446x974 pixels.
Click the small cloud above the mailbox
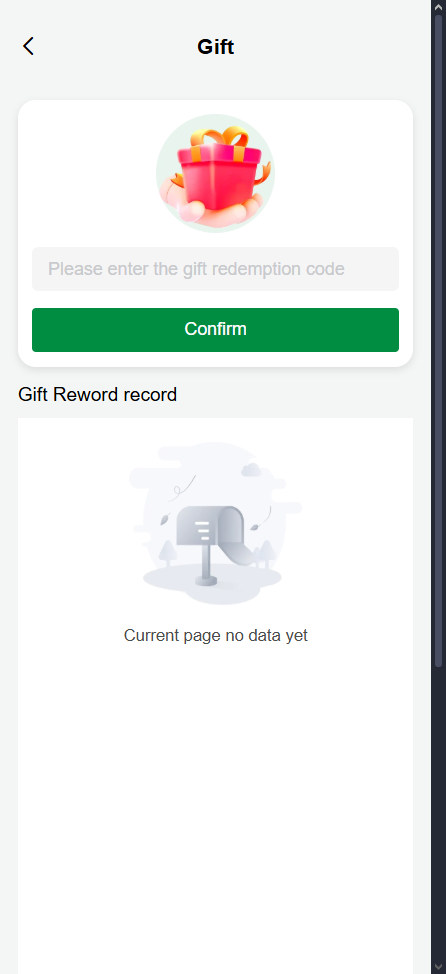pos(251,470)
